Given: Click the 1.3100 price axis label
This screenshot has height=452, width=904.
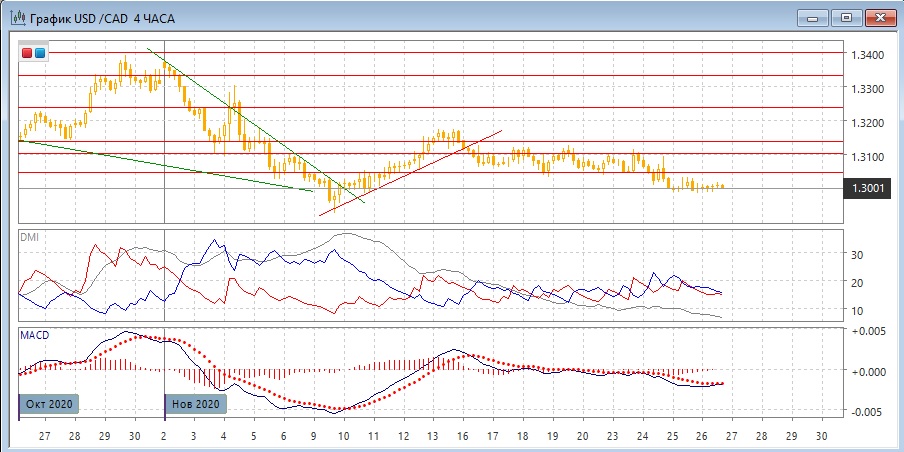Looking at the screenshot, I should tap(866, 157).
